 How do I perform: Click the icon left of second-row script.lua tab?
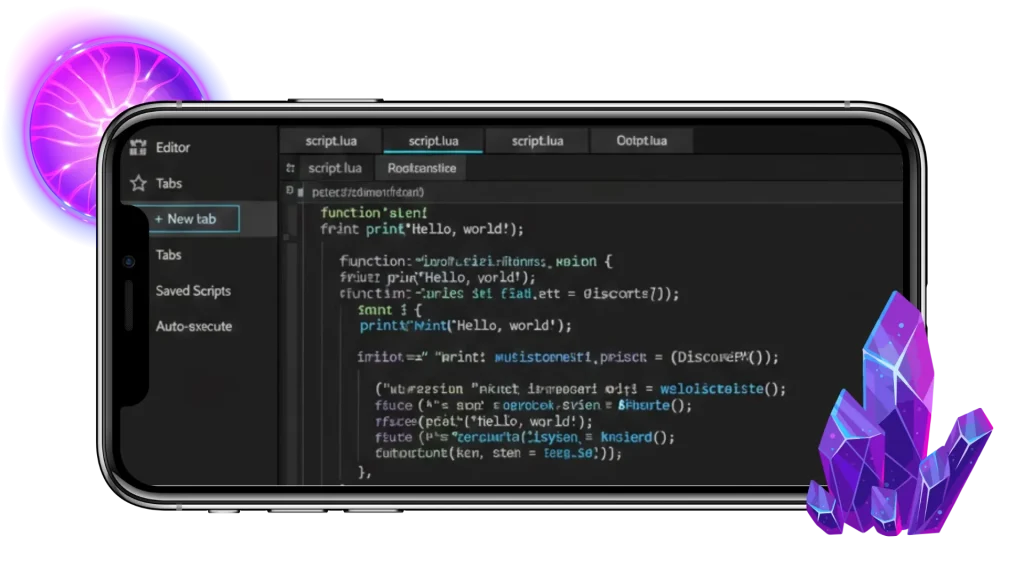(x=291, y=168)
